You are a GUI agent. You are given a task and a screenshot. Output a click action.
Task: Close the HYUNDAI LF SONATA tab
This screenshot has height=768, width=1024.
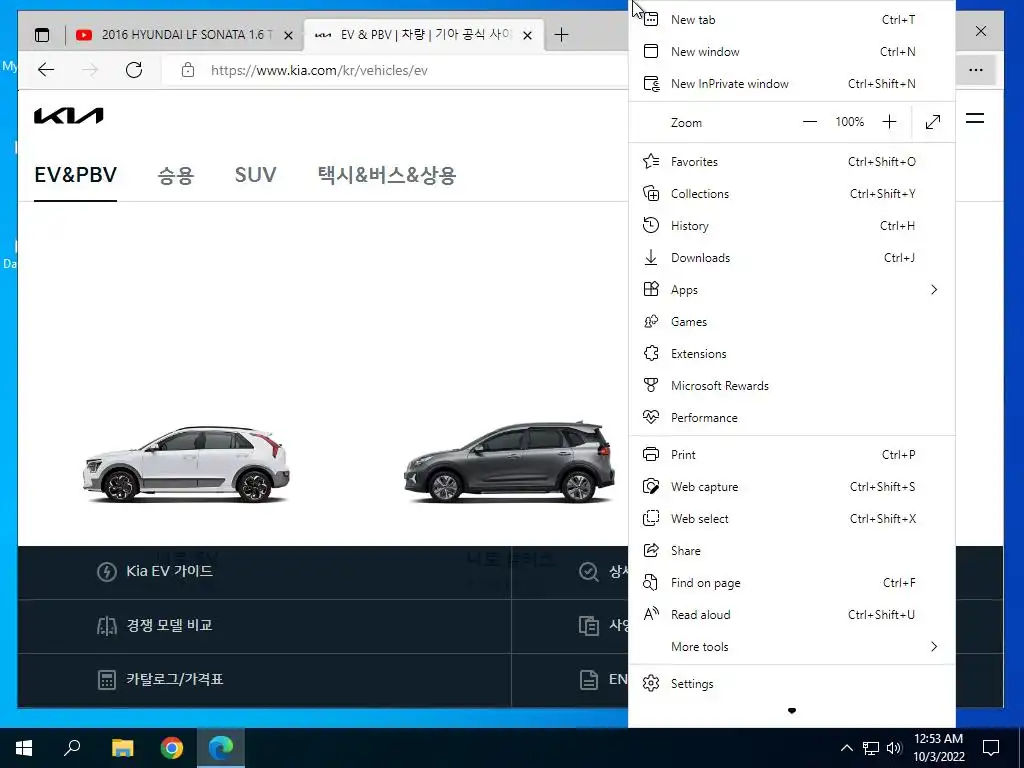[x=288, y=35]
